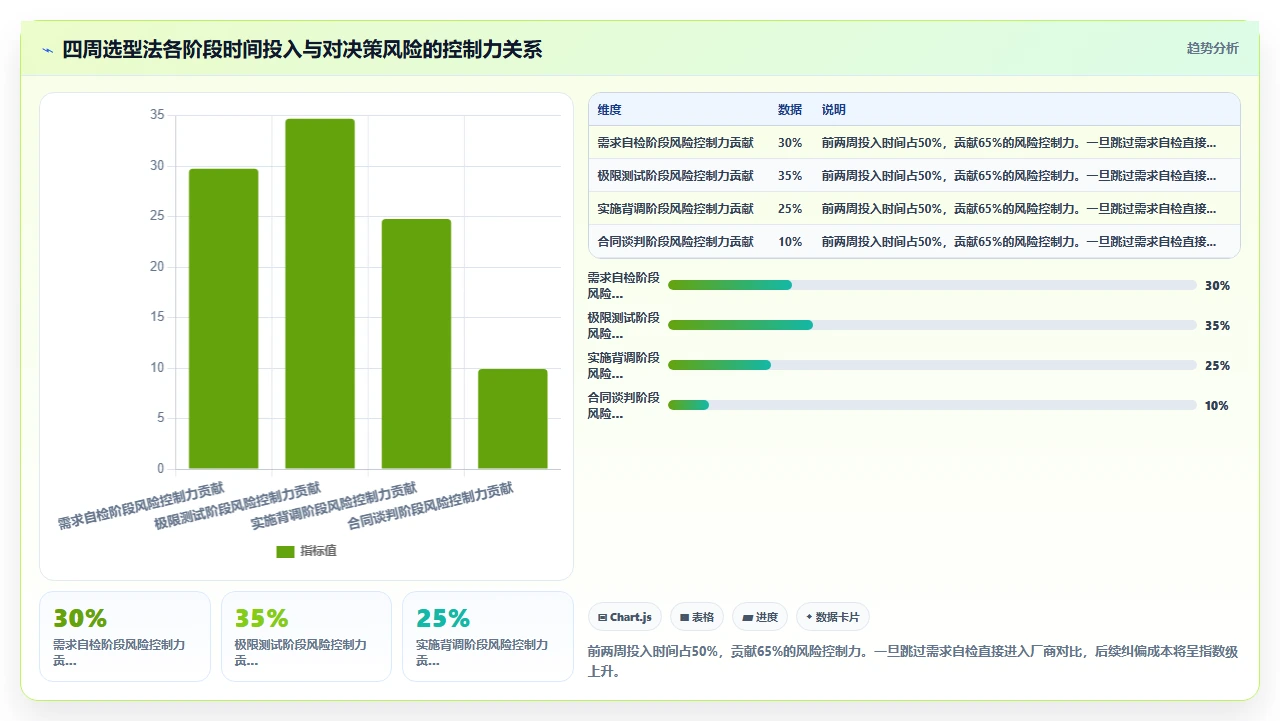Select table row 实施背调阶段风险控制力贡献
The height and width of the screenshot is (721, 1280).
pos(914,208)
